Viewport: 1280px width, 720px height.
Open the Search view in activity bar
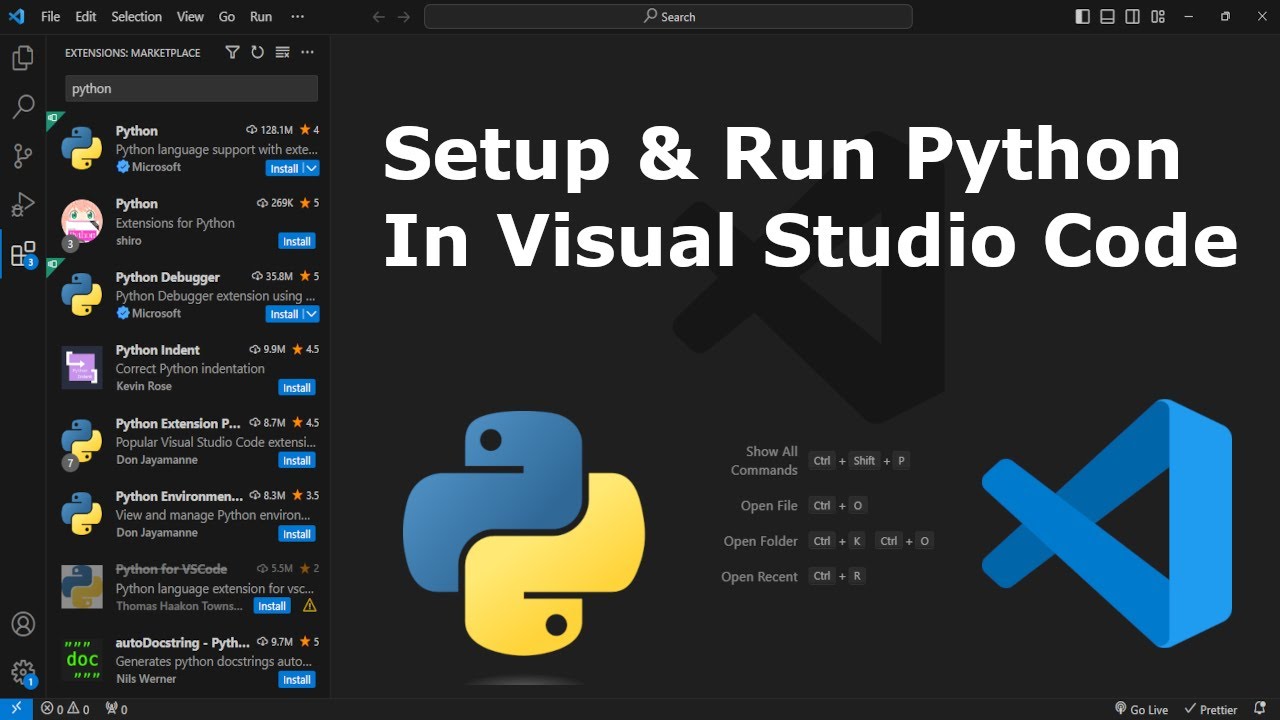(22, 106)
